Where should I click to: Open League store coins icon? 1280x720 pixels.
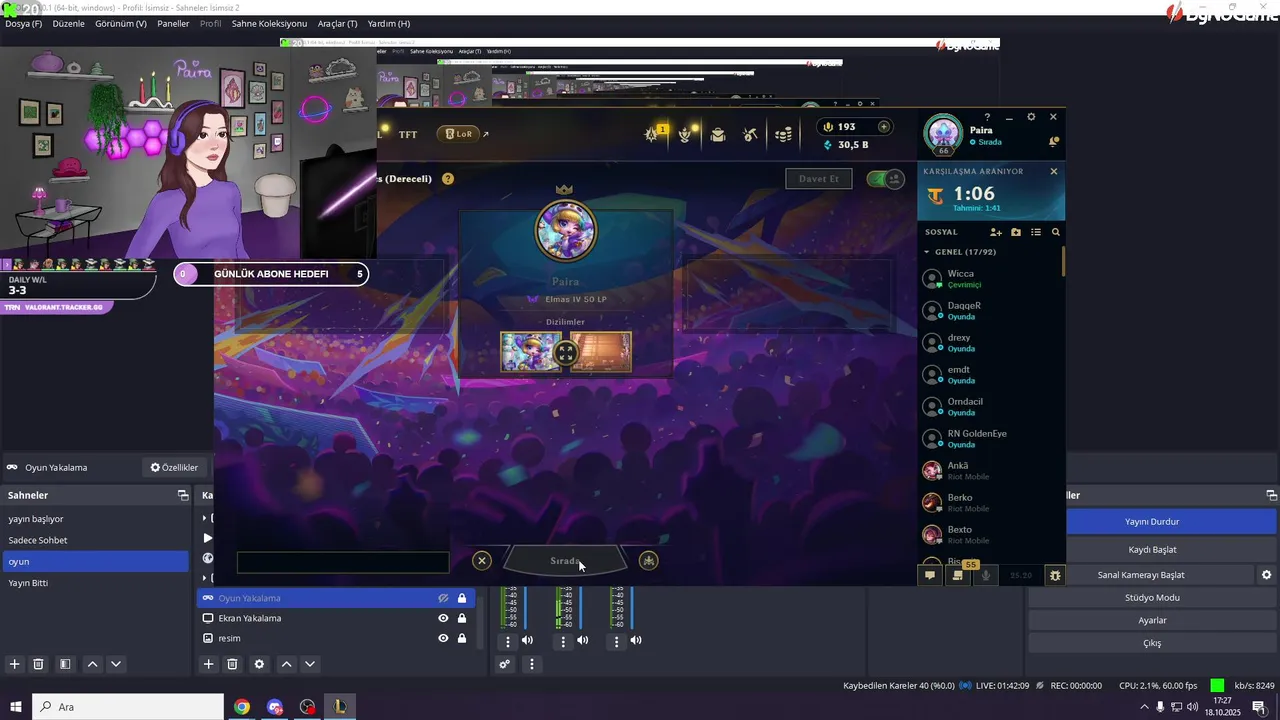785,135
